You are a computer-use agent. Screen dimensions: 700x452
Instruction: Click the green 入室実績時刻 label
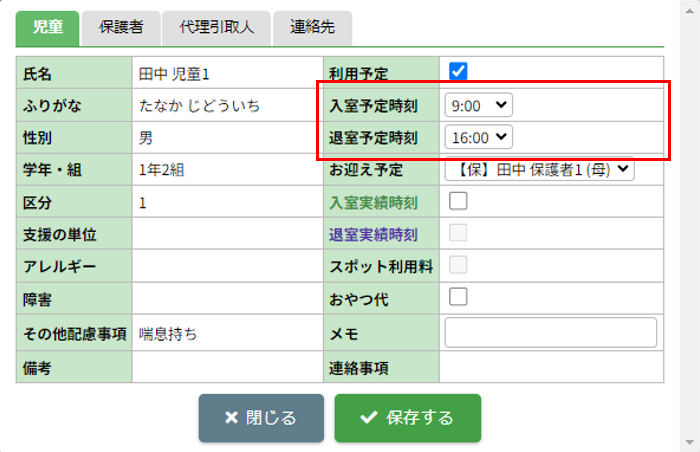point(374,203)
